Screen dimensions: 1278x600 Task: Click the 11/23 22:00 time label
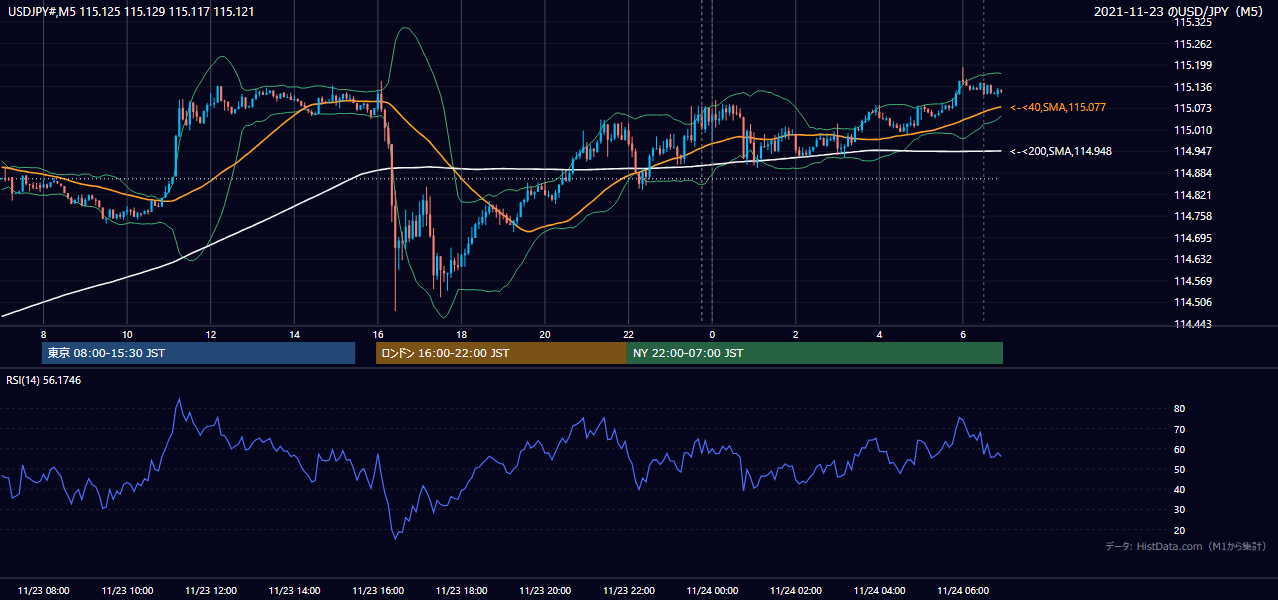pyautogui.click(x=628, y=591)
